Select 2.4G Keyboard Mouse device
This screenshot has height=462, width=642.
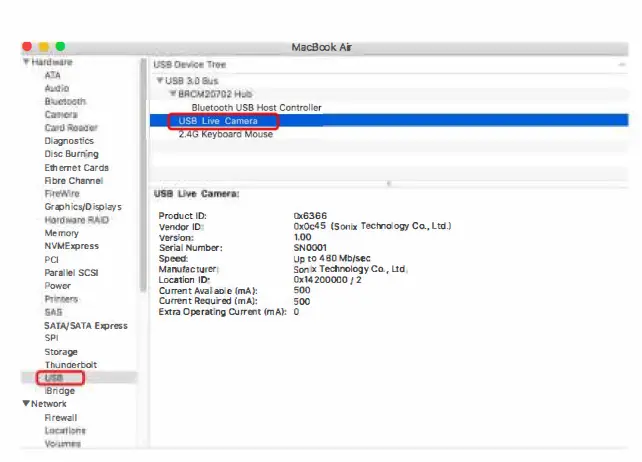pyautogui.click(x=225, y=134)
